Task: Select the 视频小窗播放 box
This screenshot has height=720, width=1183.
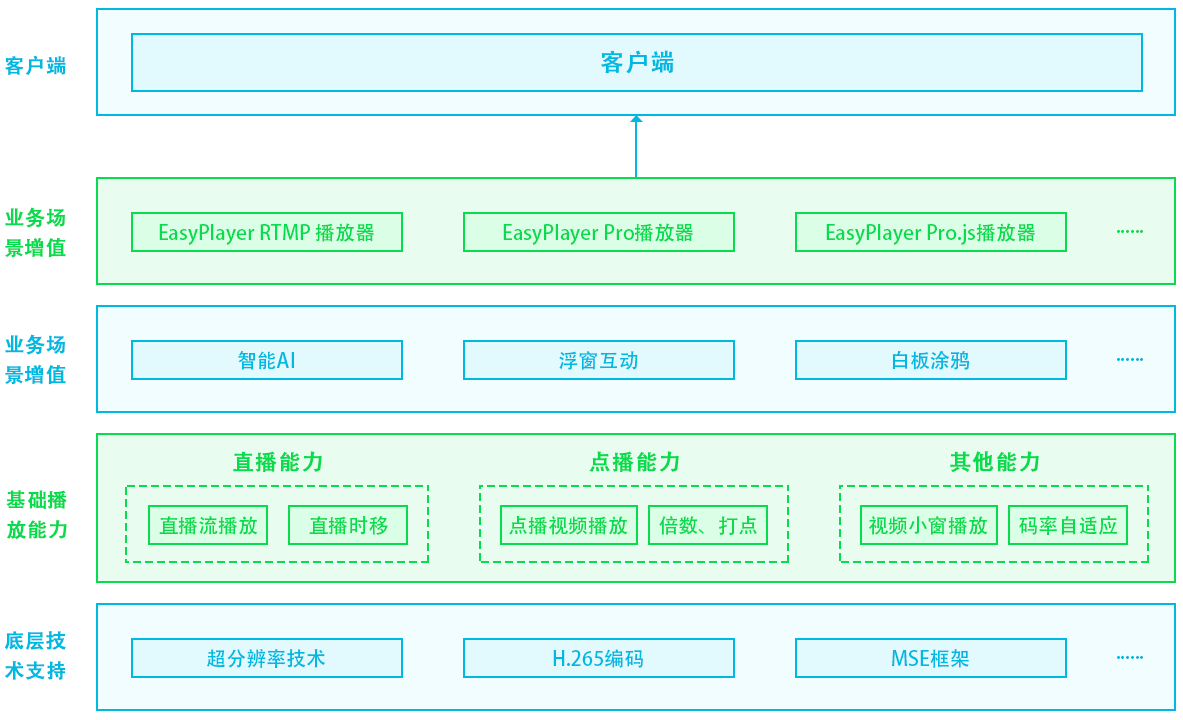Action: pos(928,525)
